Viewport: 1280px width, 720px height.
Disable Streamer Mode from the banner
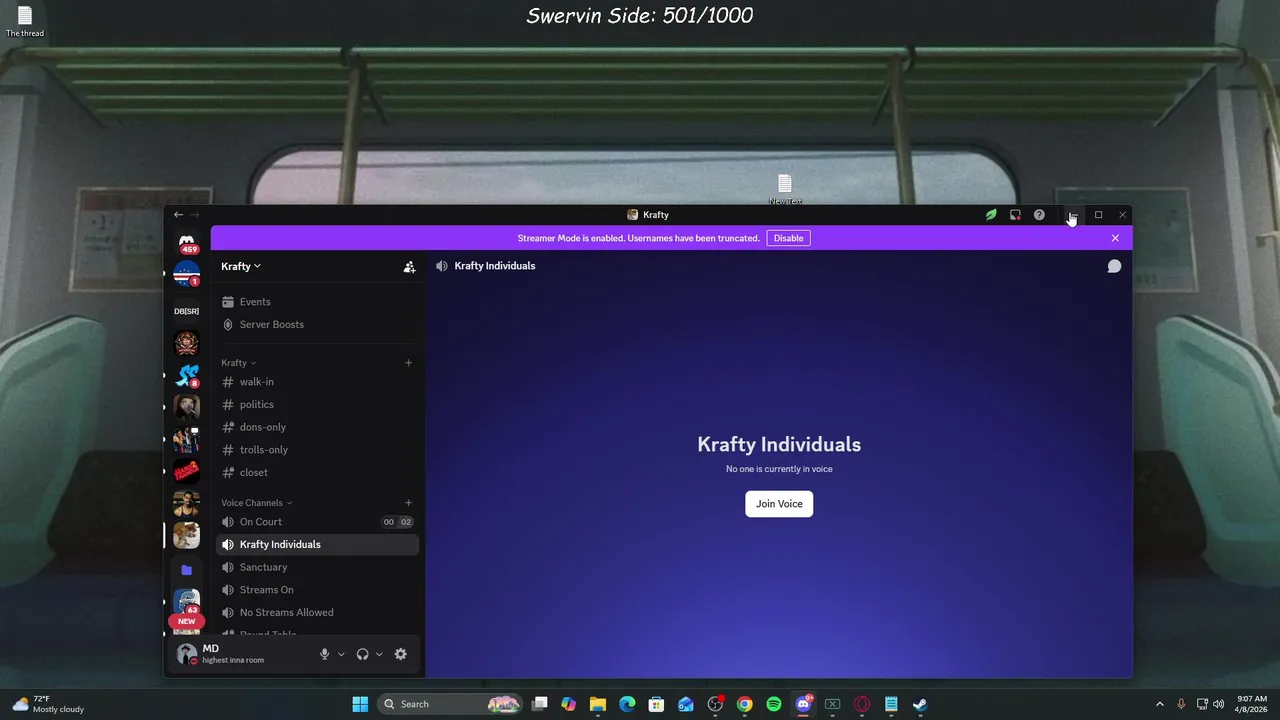coord(788,238)
